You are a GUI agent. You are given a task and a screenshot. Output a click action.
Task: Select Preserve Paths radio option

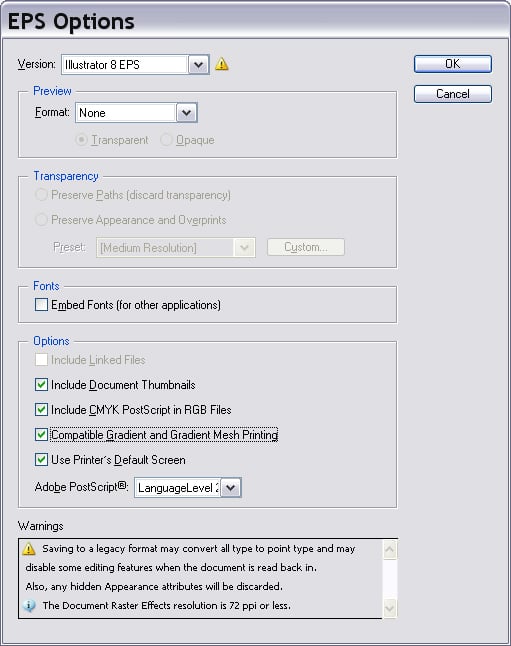pyautogui.click(x=41, y=195)
